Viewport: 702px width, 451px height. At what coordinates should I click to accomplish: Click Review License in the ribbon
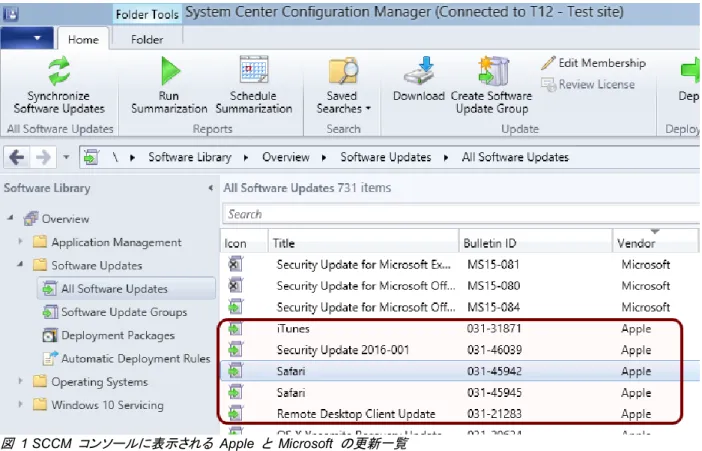tap(588, 84)
